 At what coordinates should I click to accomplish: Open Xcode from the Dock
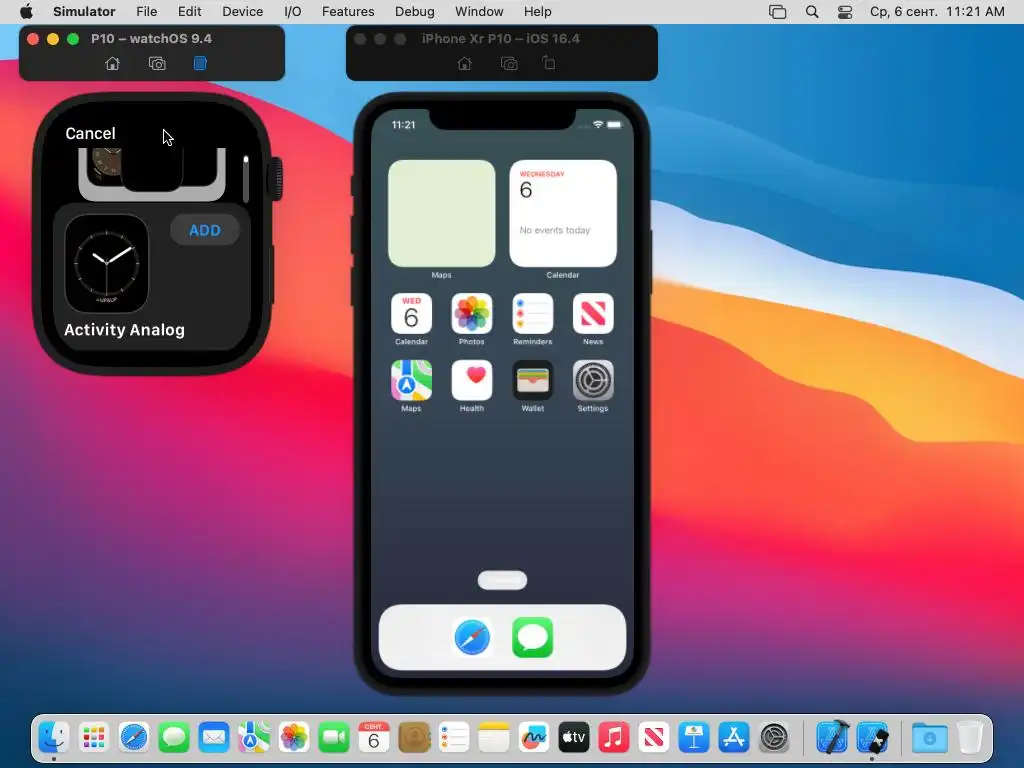coord(833,737)
